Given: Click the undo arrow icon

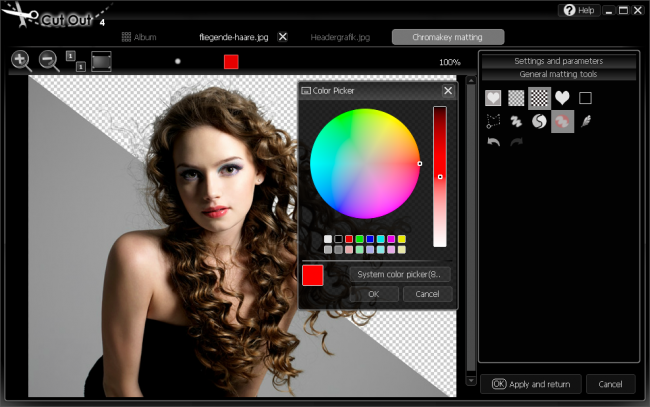Looking at the screenshot, I should tap(493, 142).
